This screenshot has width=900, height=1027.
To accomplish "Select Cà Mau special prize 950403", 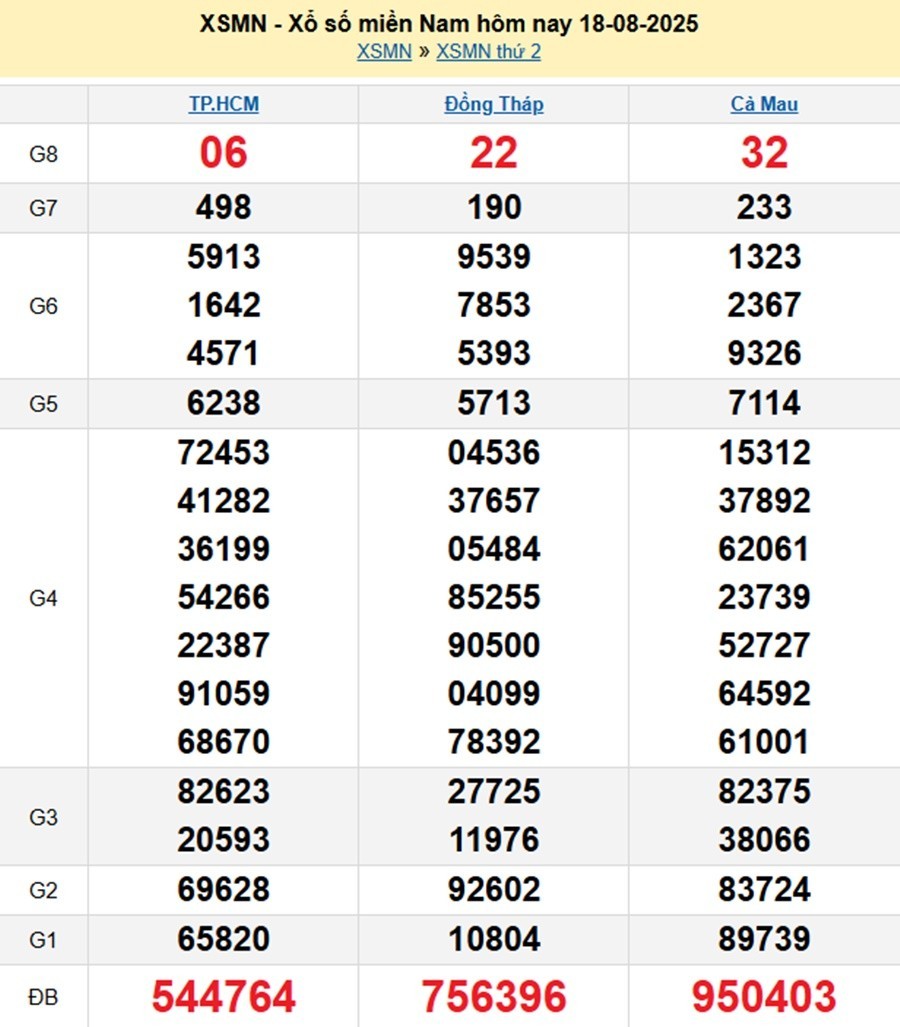I will click(764, 996).
